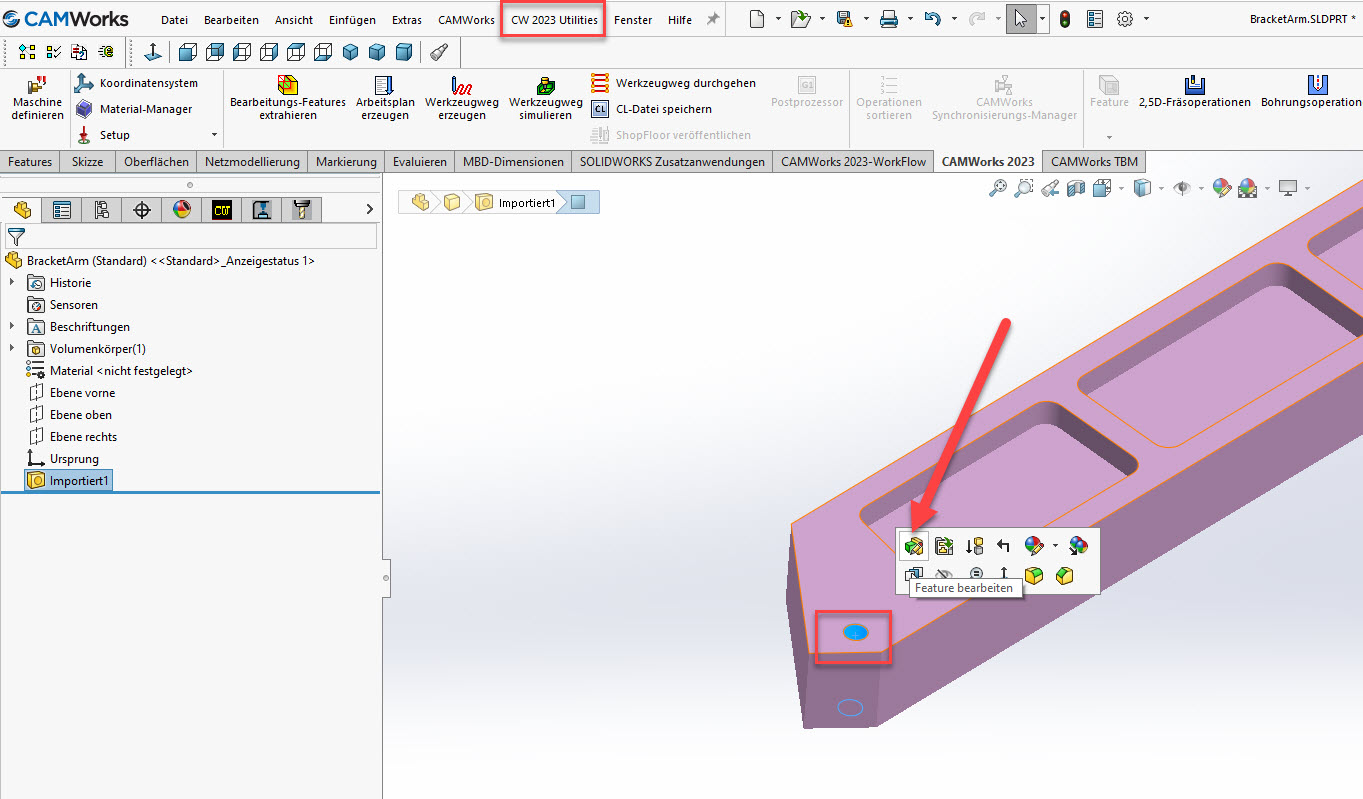Open the Bearbeiten menu
Screen dimensions: 1363x799
tap(231, 20)
